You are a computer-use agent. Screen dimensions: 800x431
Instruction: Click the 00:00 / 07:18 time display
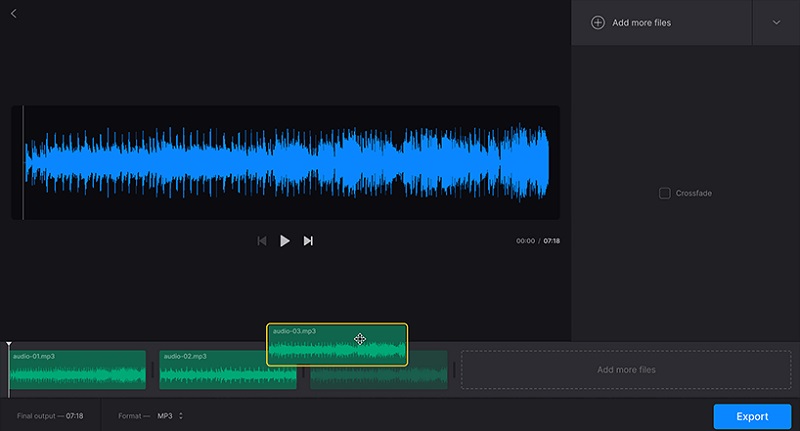point(537,241)
